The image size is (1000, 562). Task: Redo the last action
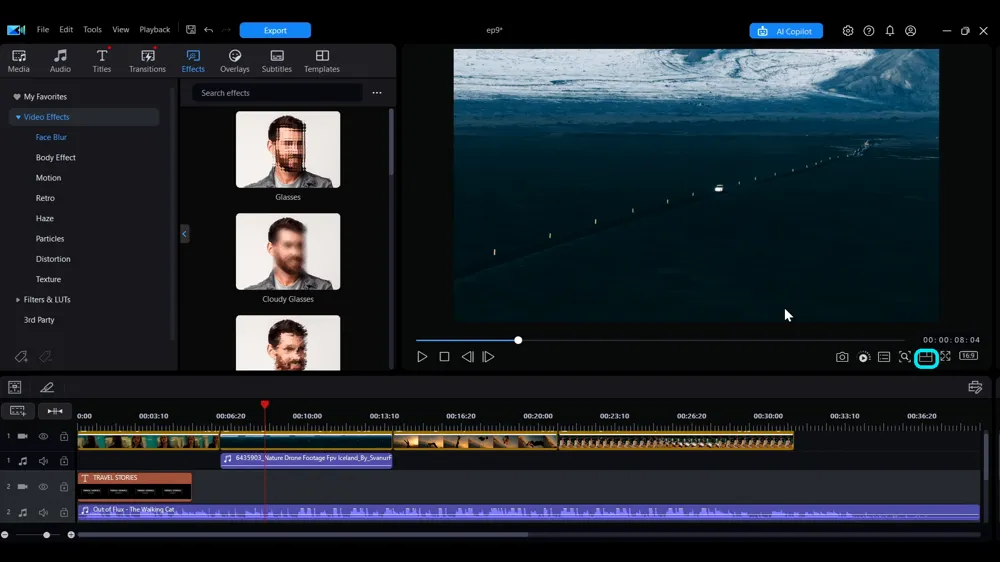click(226, 29)
